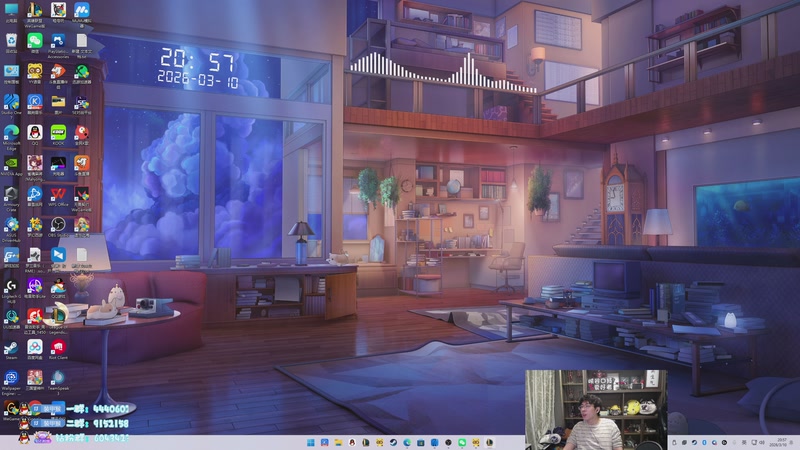
Task: Open the KOOK desktop shortcut
Action: coord(58,135)
